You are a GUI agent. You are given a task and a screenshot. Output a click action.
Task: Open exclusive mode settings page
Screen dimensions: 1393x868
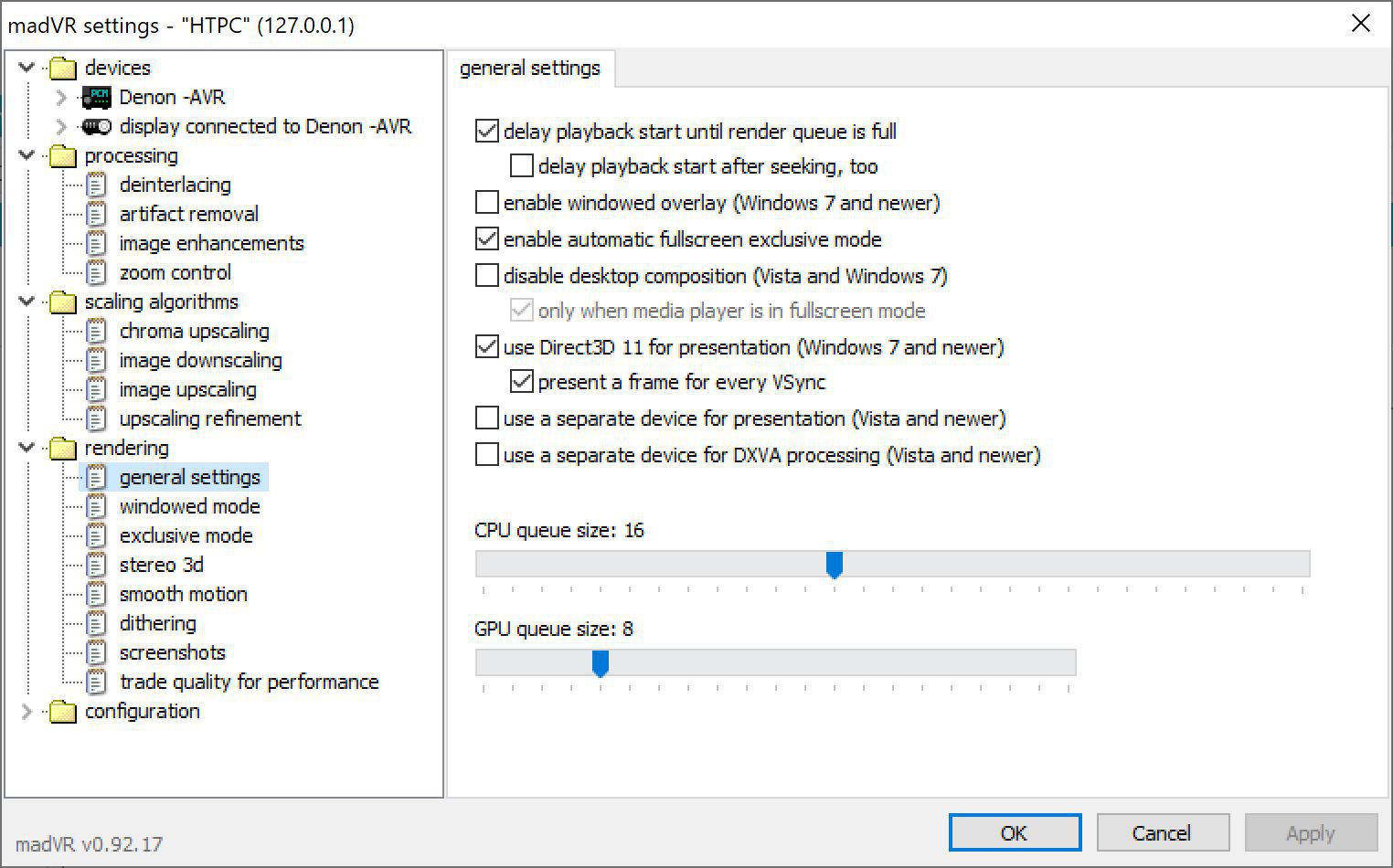[x=186, y=535]
